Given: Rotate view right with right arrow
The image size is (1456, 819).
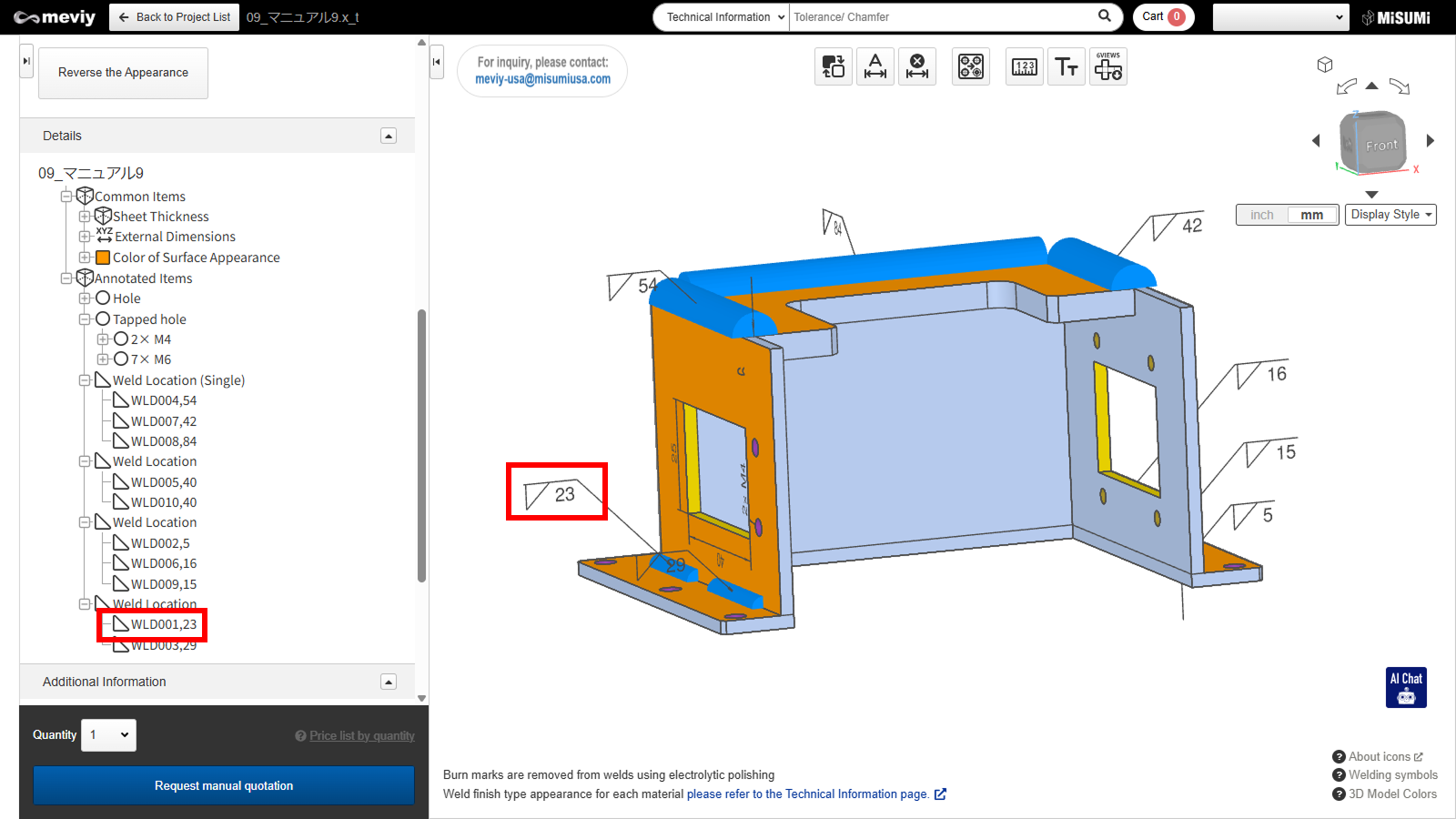Looking at the screenshot, I should 1430,140.
